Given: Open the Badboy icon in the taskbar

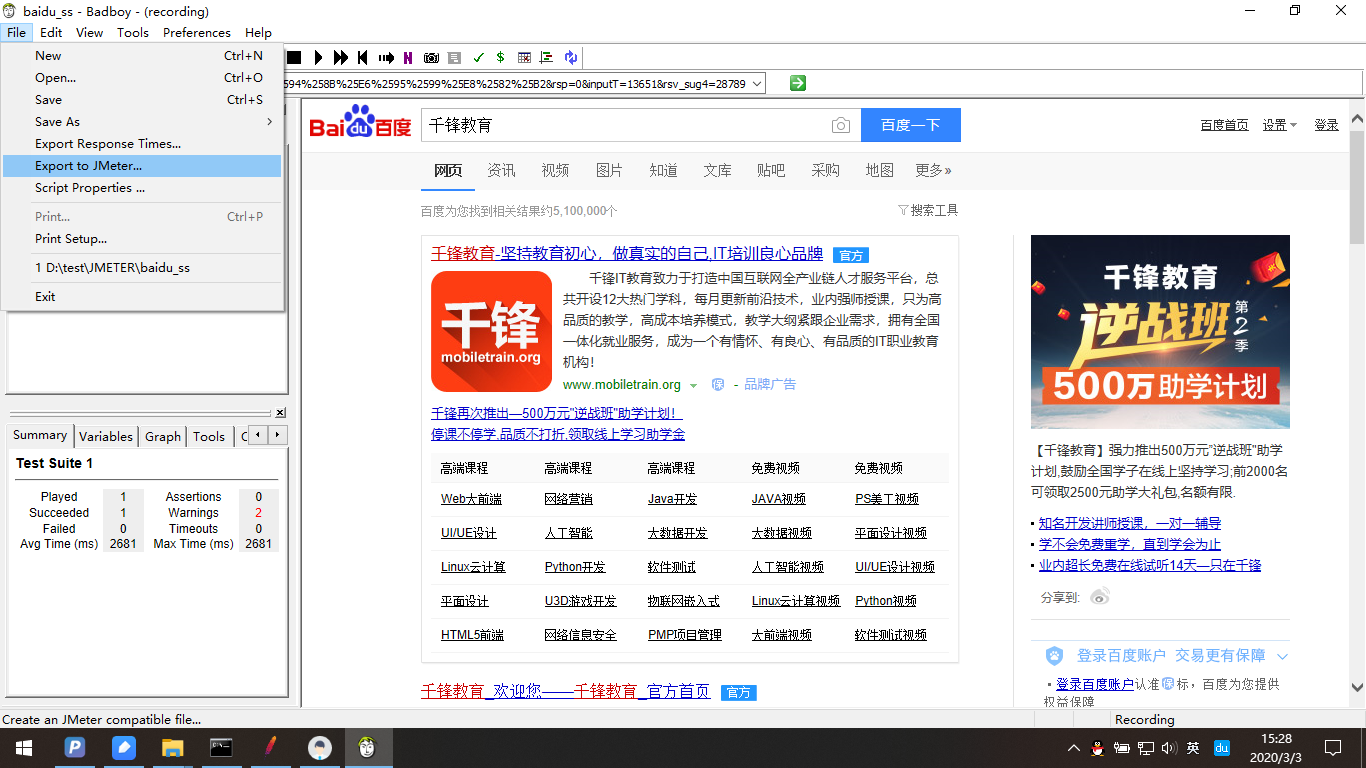Looking at the screenshot, I should (x=369, y=747).
